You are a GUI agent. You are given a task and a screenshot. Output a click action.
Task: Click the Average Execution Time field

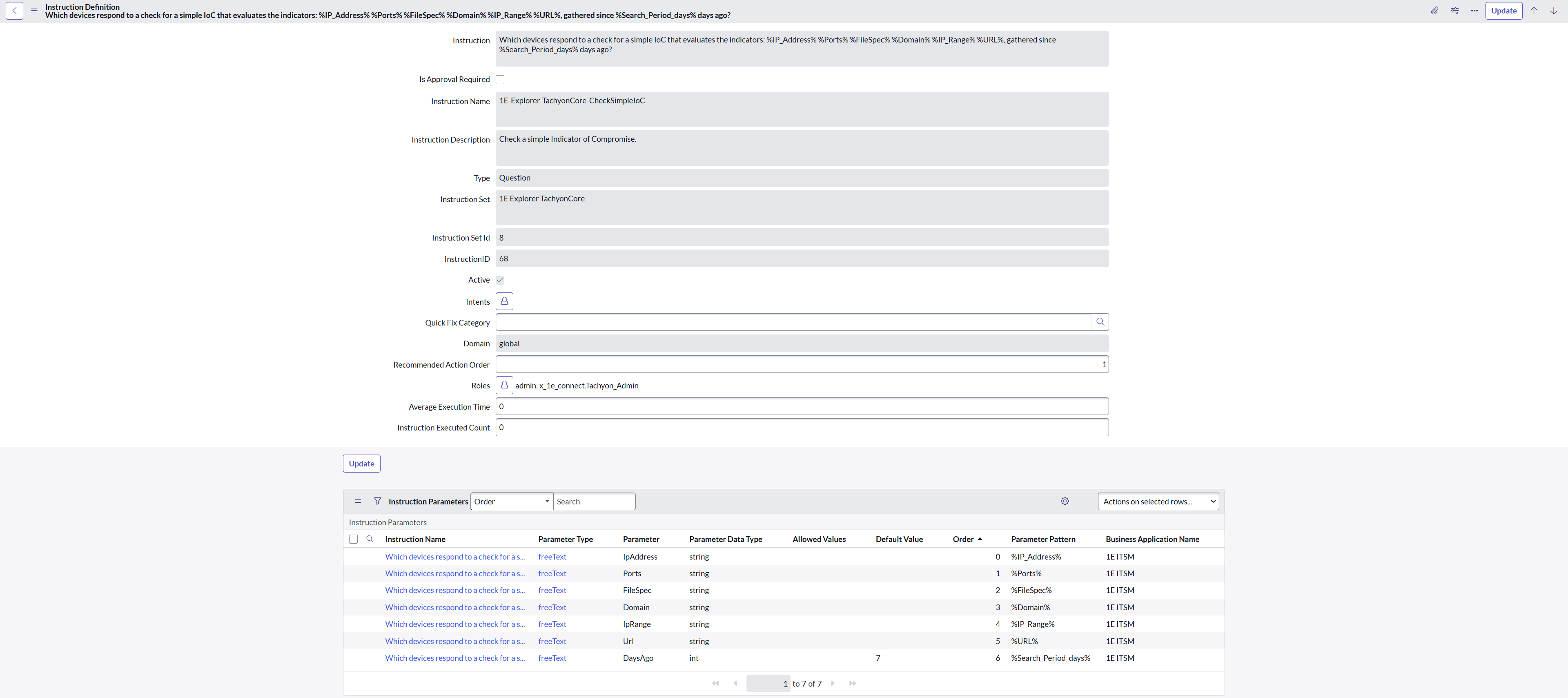point(802,406)
